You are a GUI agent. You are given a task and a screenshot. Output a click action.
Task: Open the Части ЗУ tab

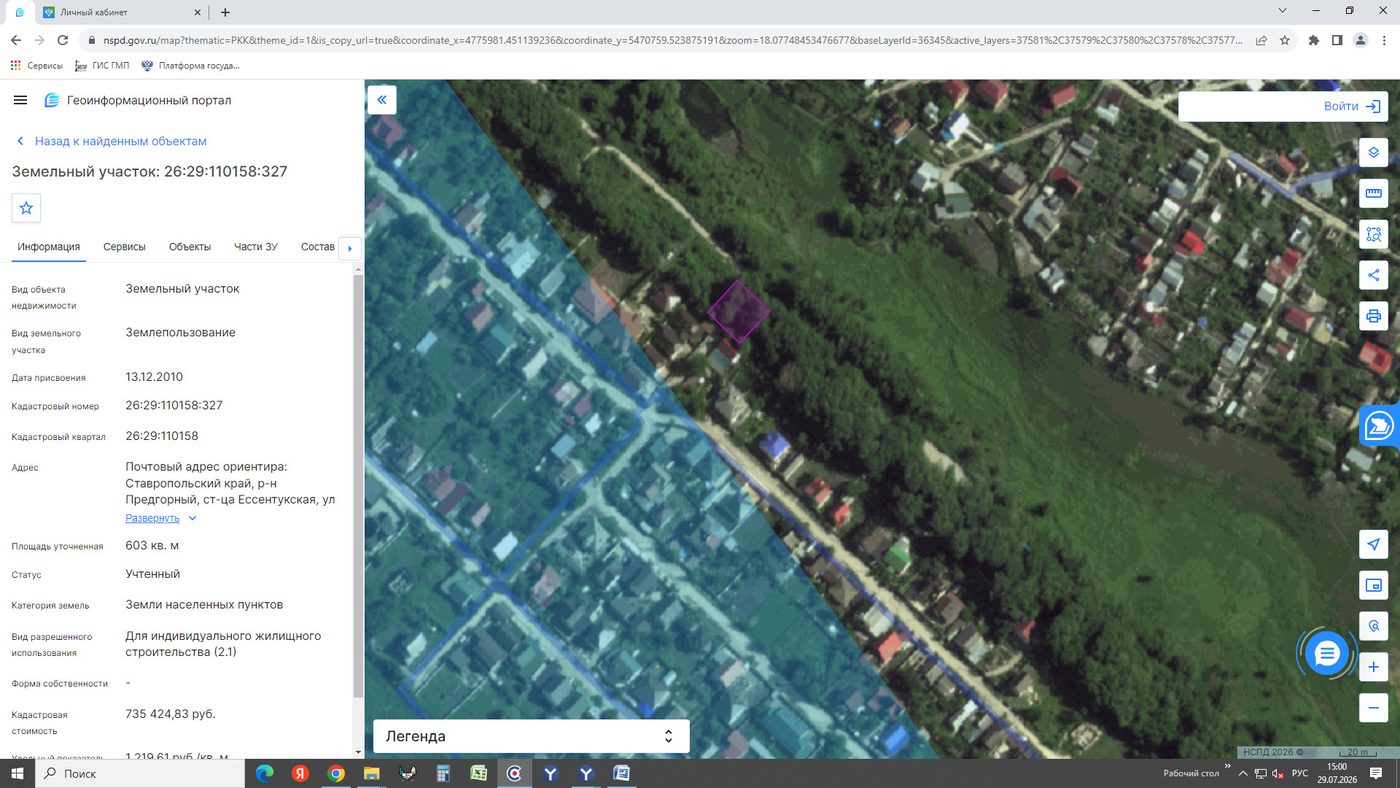point(256,247)
